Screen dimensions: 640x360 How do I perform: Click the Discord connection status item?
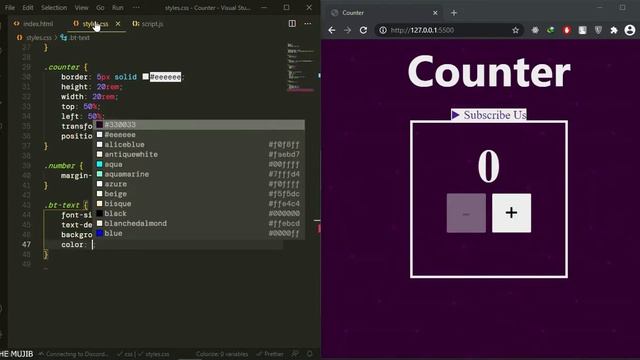74,354
